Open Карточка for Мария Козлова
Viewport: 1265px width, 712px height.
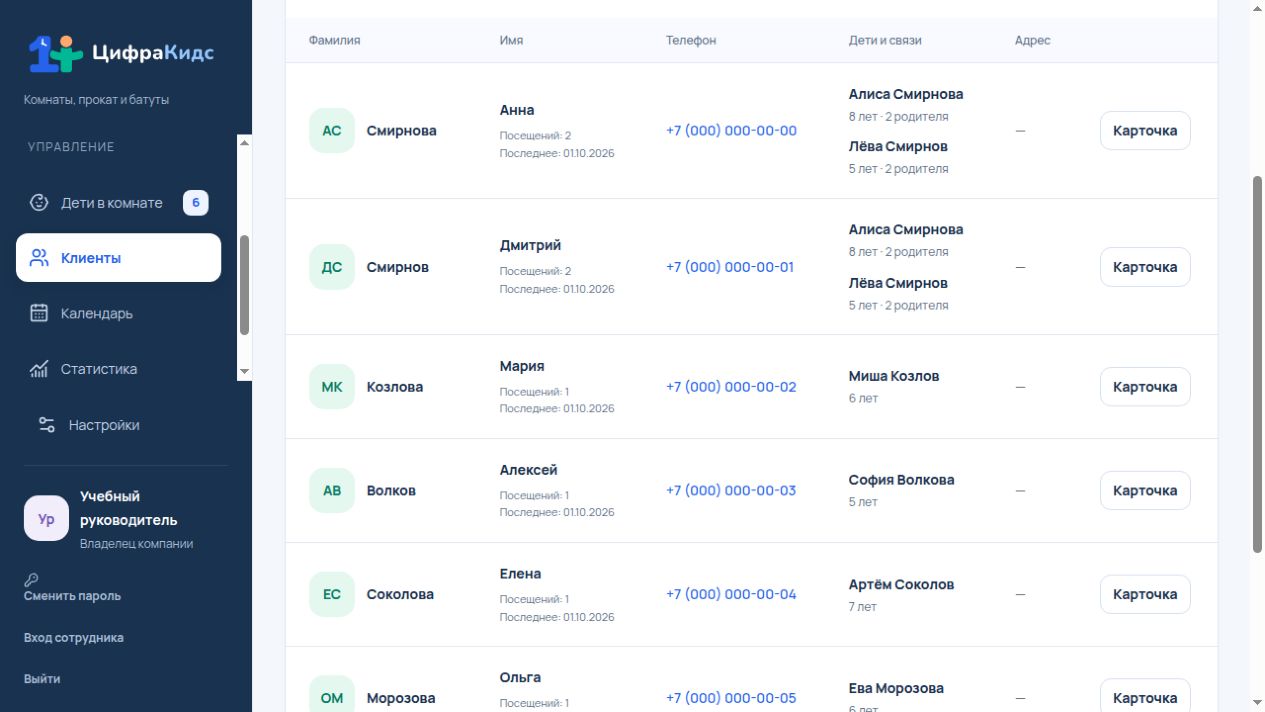(1145, 387)
